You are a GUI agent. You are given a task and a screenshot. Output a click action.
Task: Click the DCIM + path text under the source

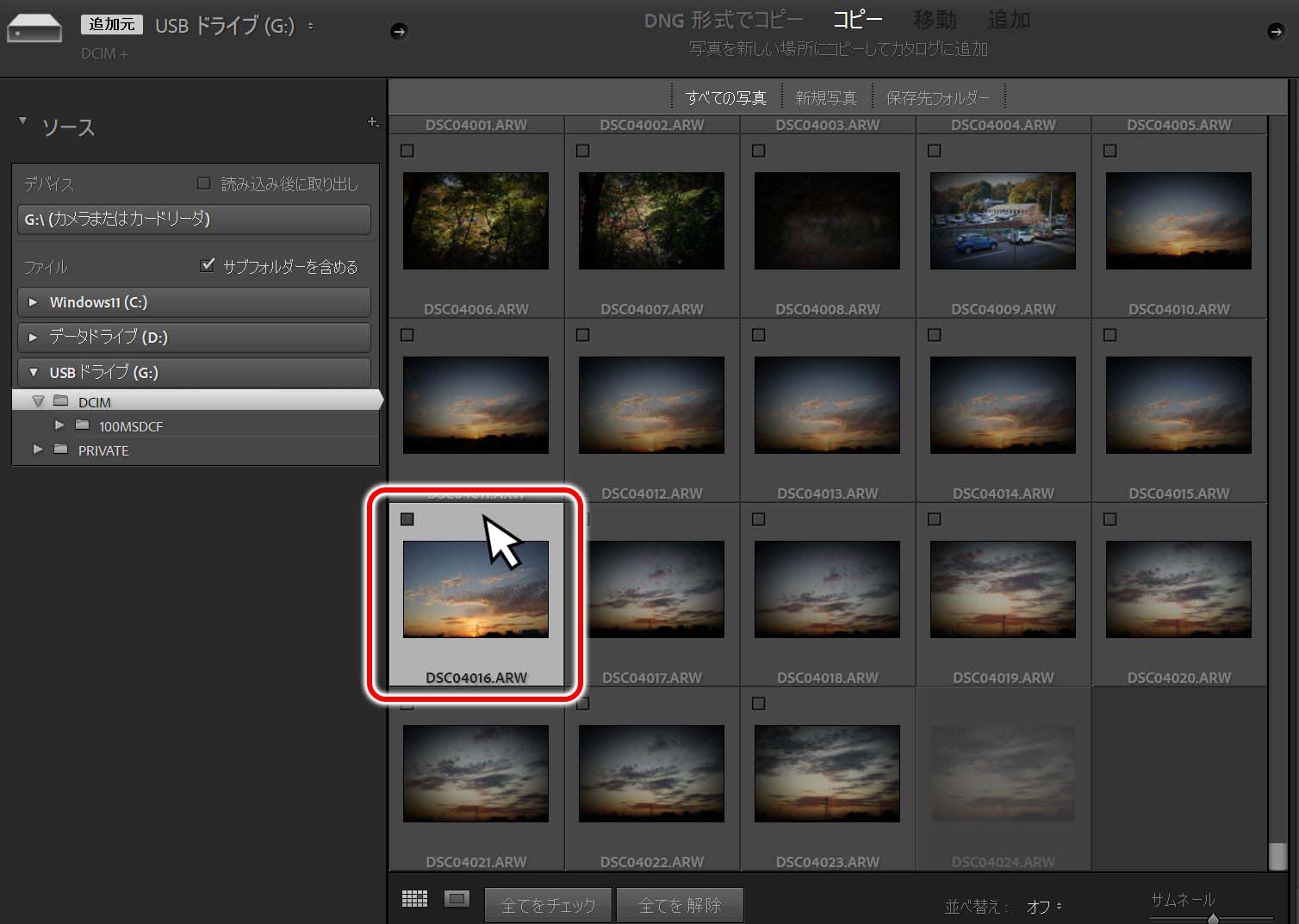[104, 53]
